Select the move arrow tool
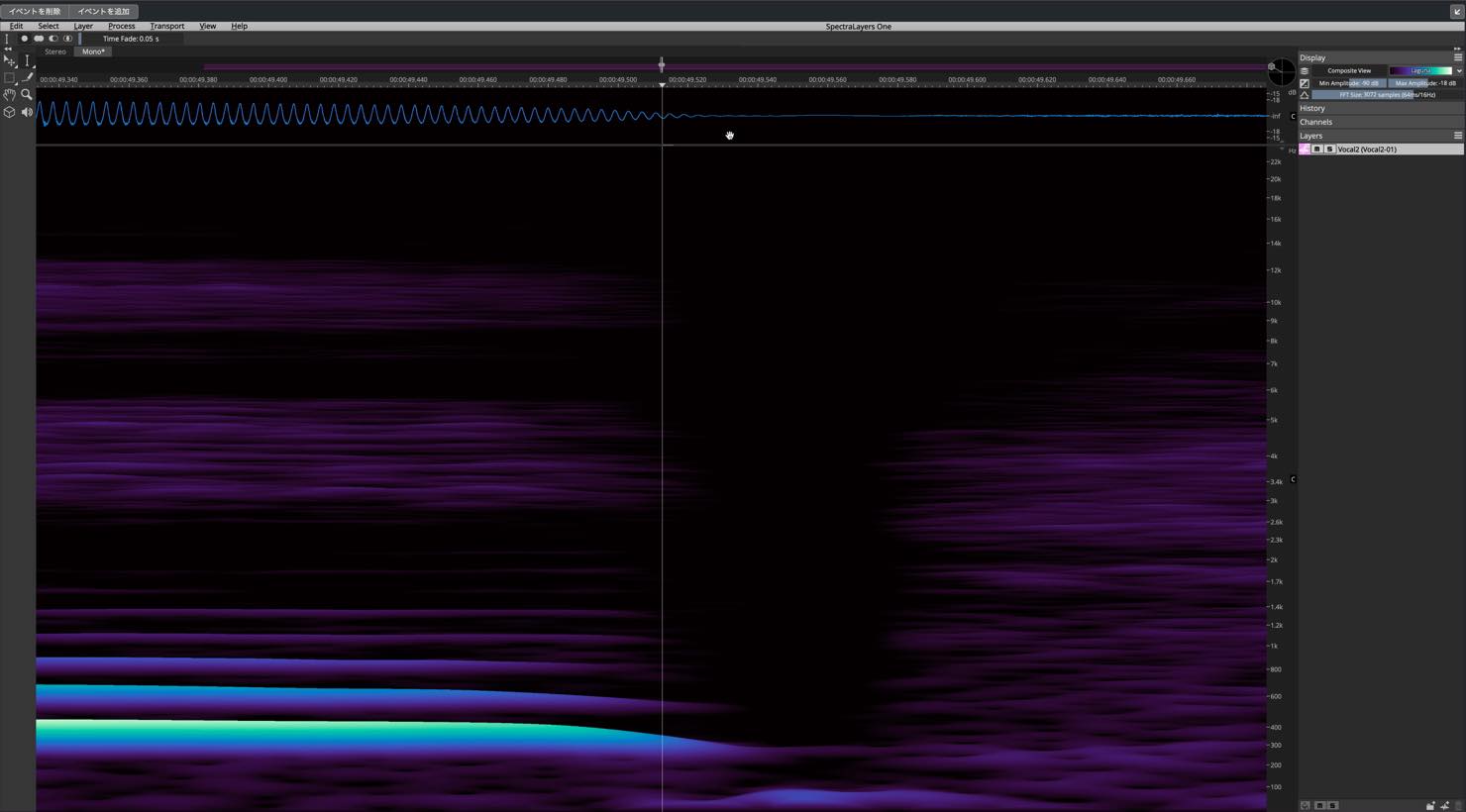 10,60
